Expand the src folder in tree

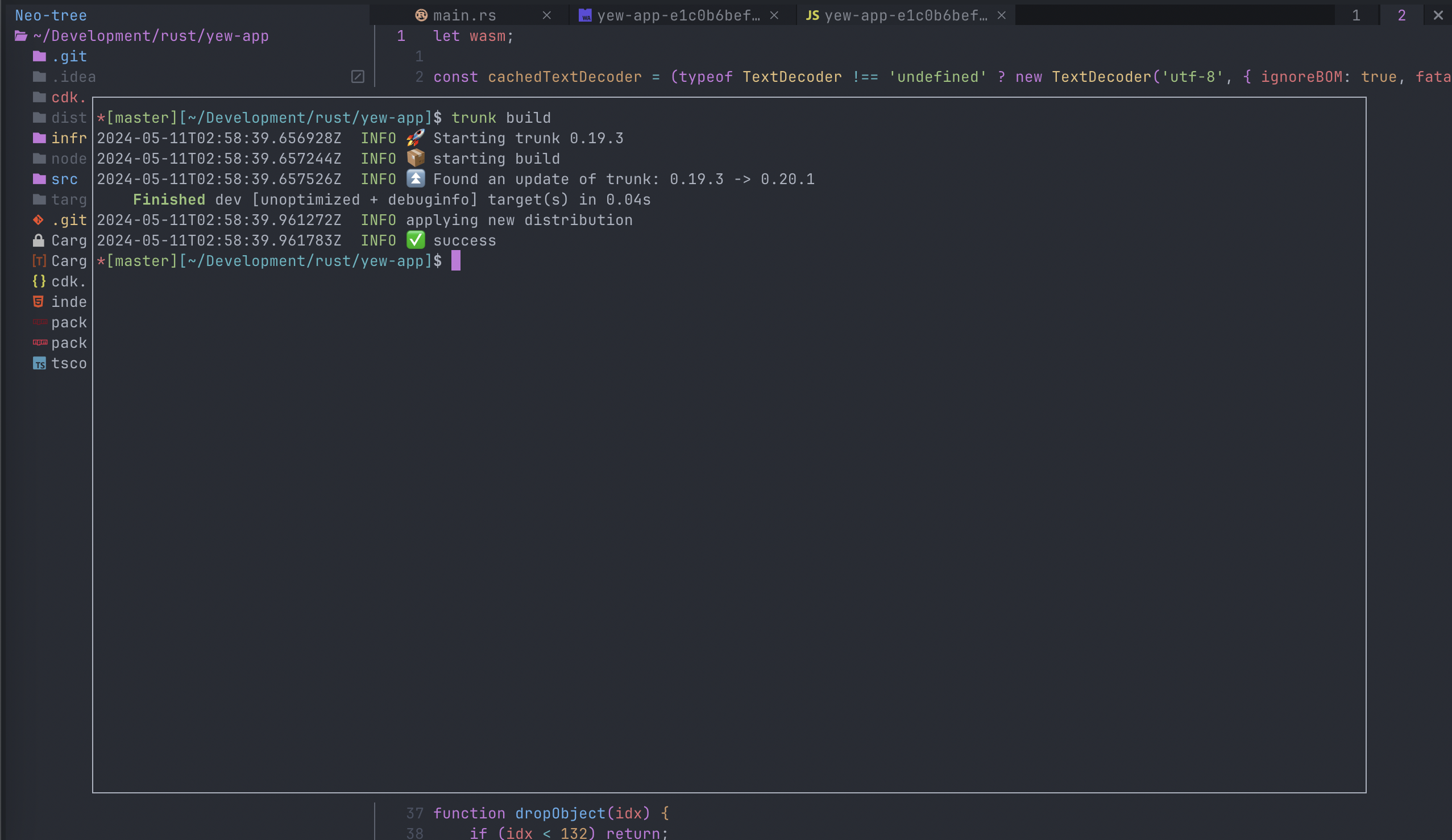64,179
